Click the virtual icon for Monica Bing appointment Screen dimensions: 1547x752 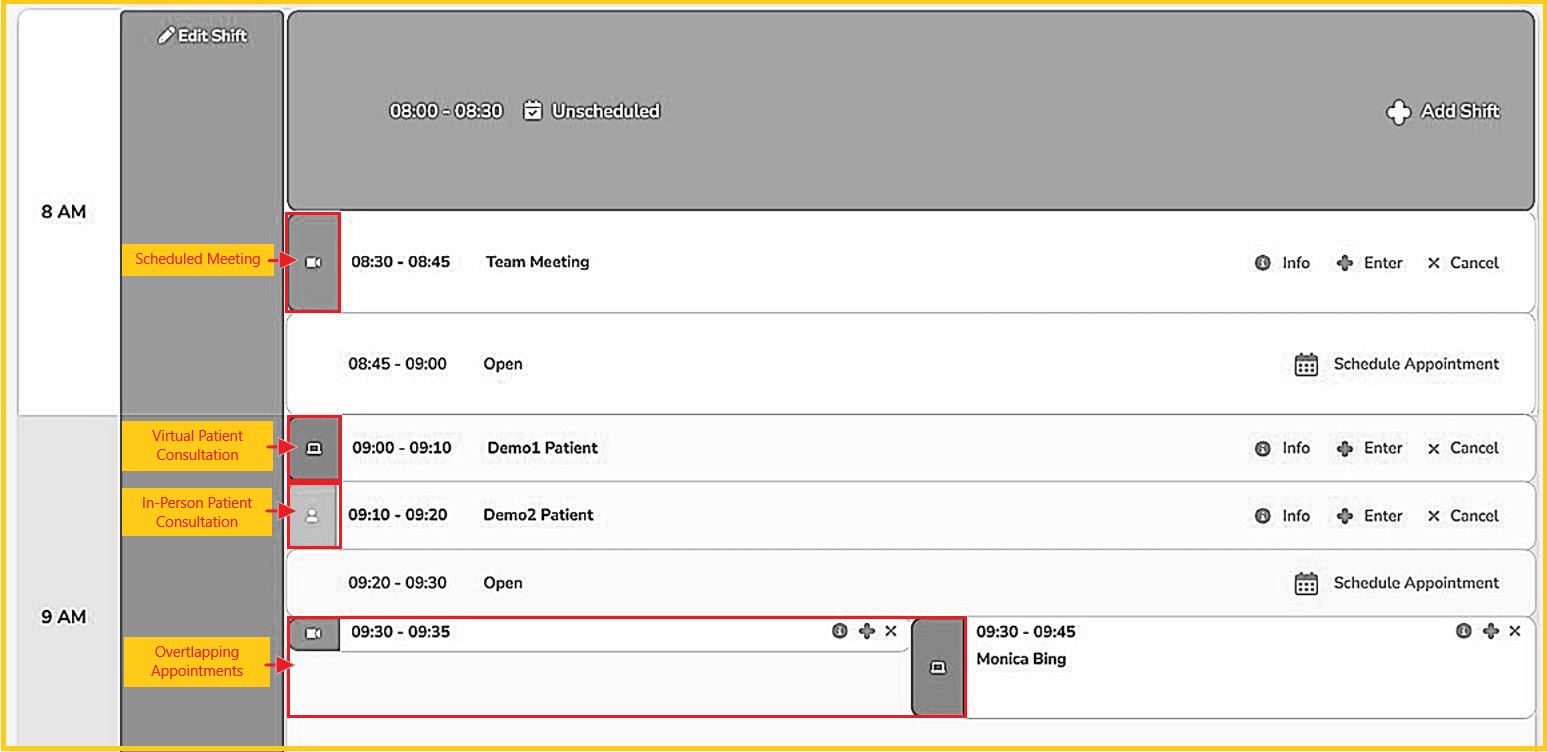(x=938, y=667)
